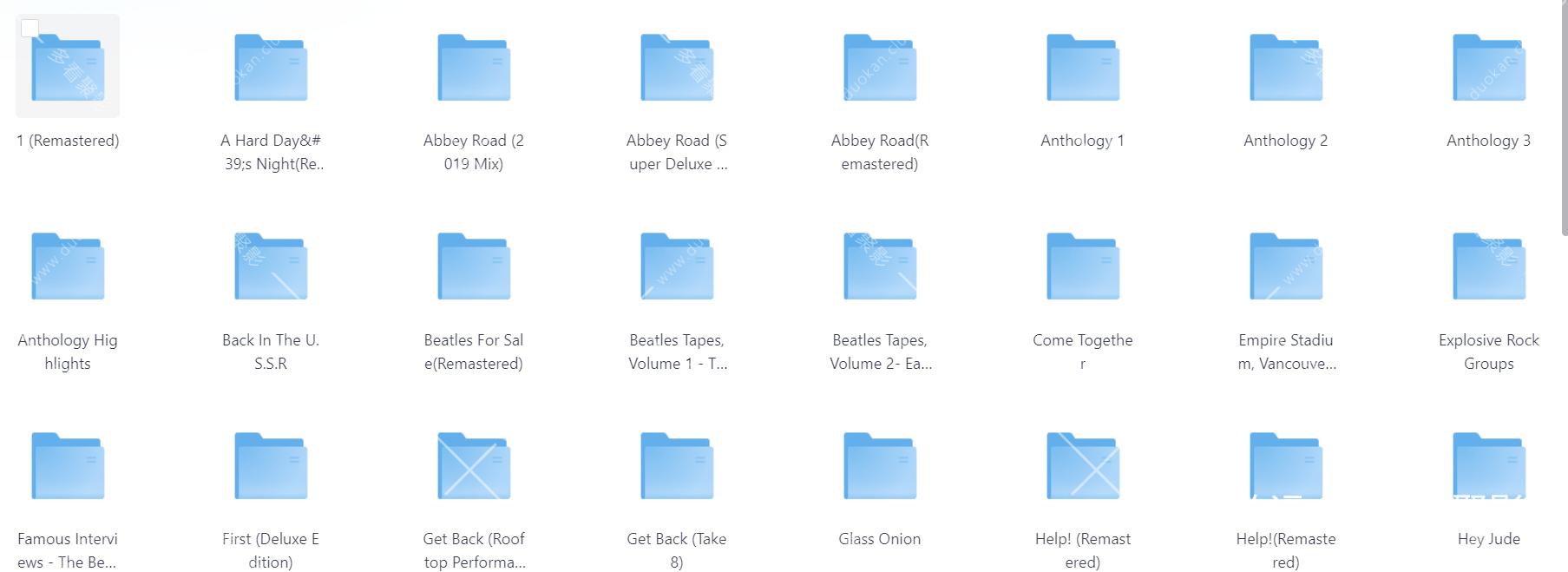Select the "Come Together" name label
The image size is (1568, 572).
pos(1083,352)
